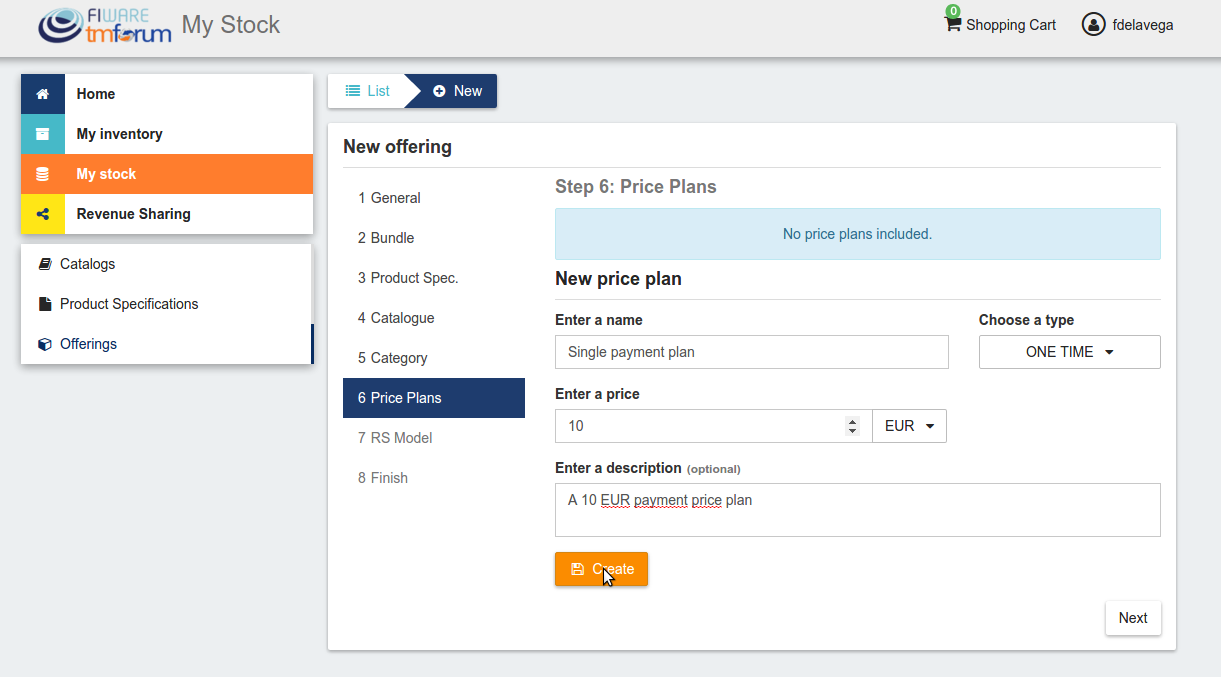Click the My stock database icon
This screenshot has height=677, width=1221.
tap(42, 174)
